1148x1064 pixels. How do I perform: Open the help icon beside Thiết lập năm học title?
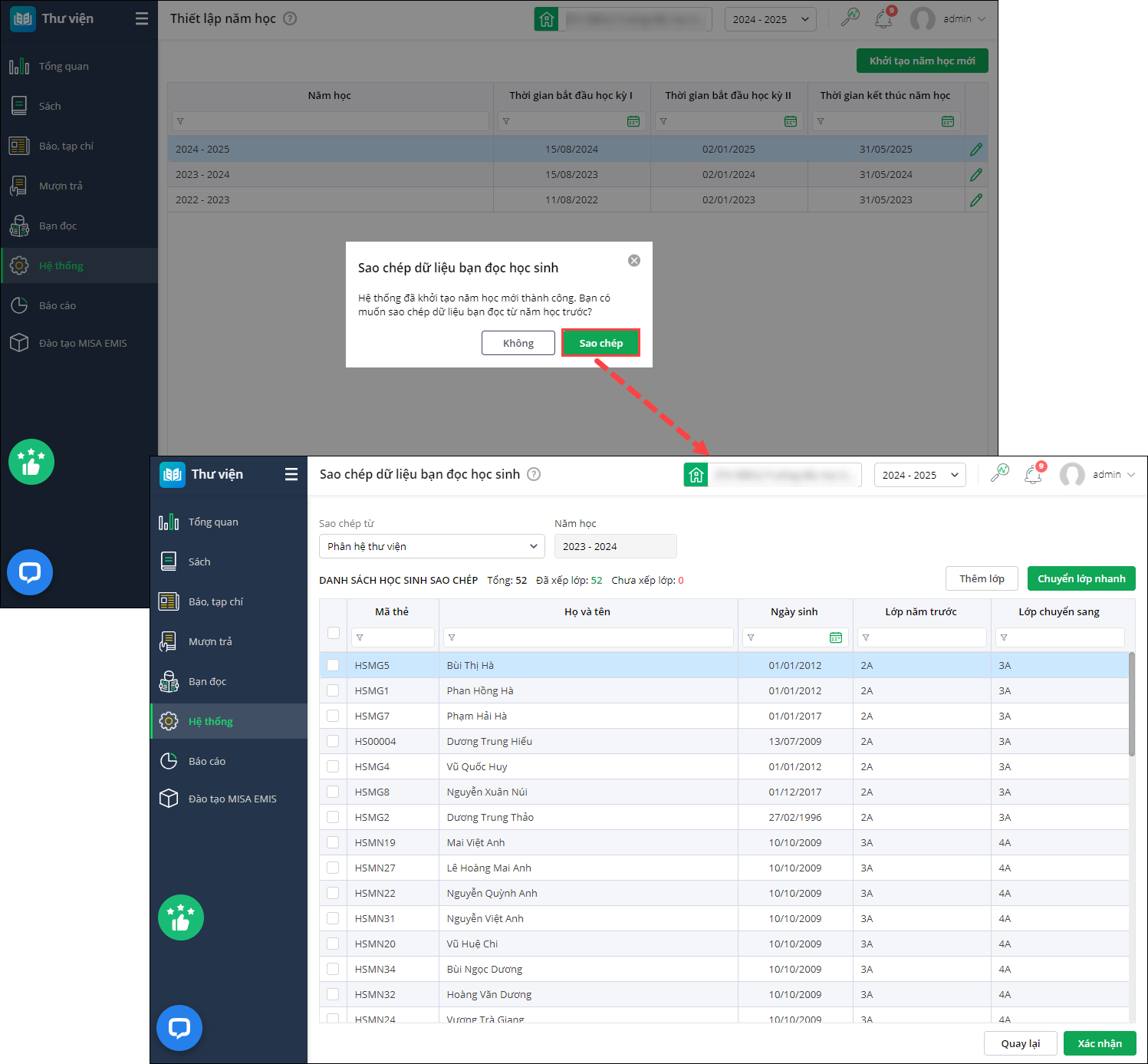point(290,18)
